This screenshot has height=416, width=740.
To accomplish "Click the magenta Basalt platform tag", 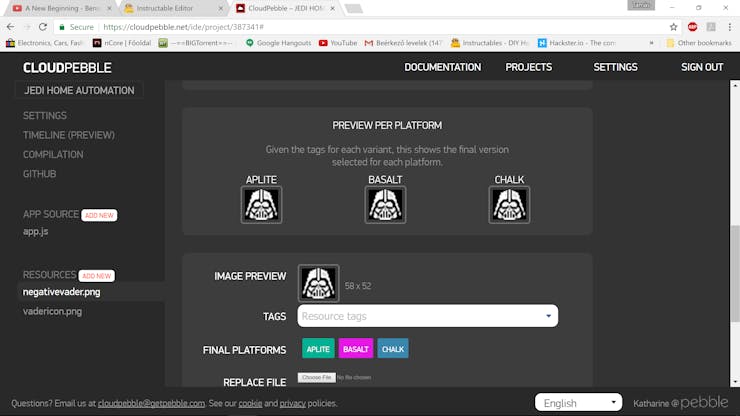I will pyautogui.click(x=356, y=349).
